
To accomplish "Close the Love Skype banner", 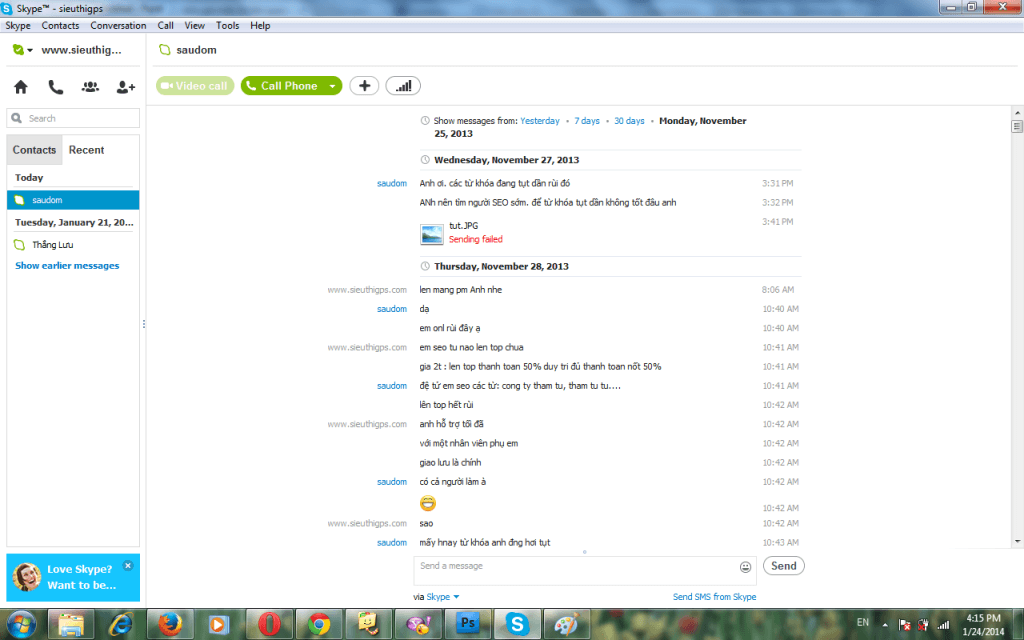I will pyautogui.click(x=128, y=566).
